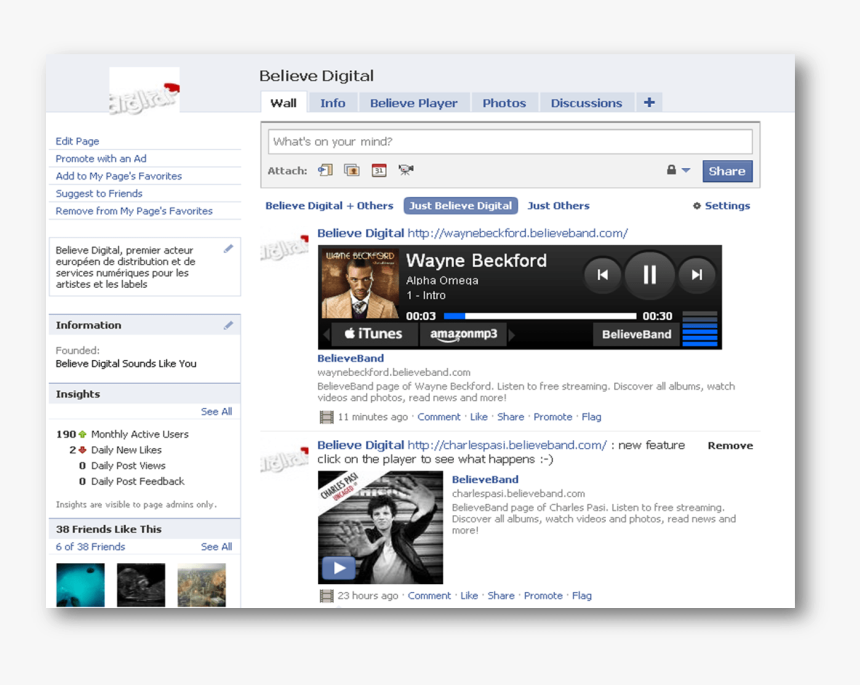Click in the What's on your mind field
This screenshot has width=860, height=685.
[x=510, y=141]
